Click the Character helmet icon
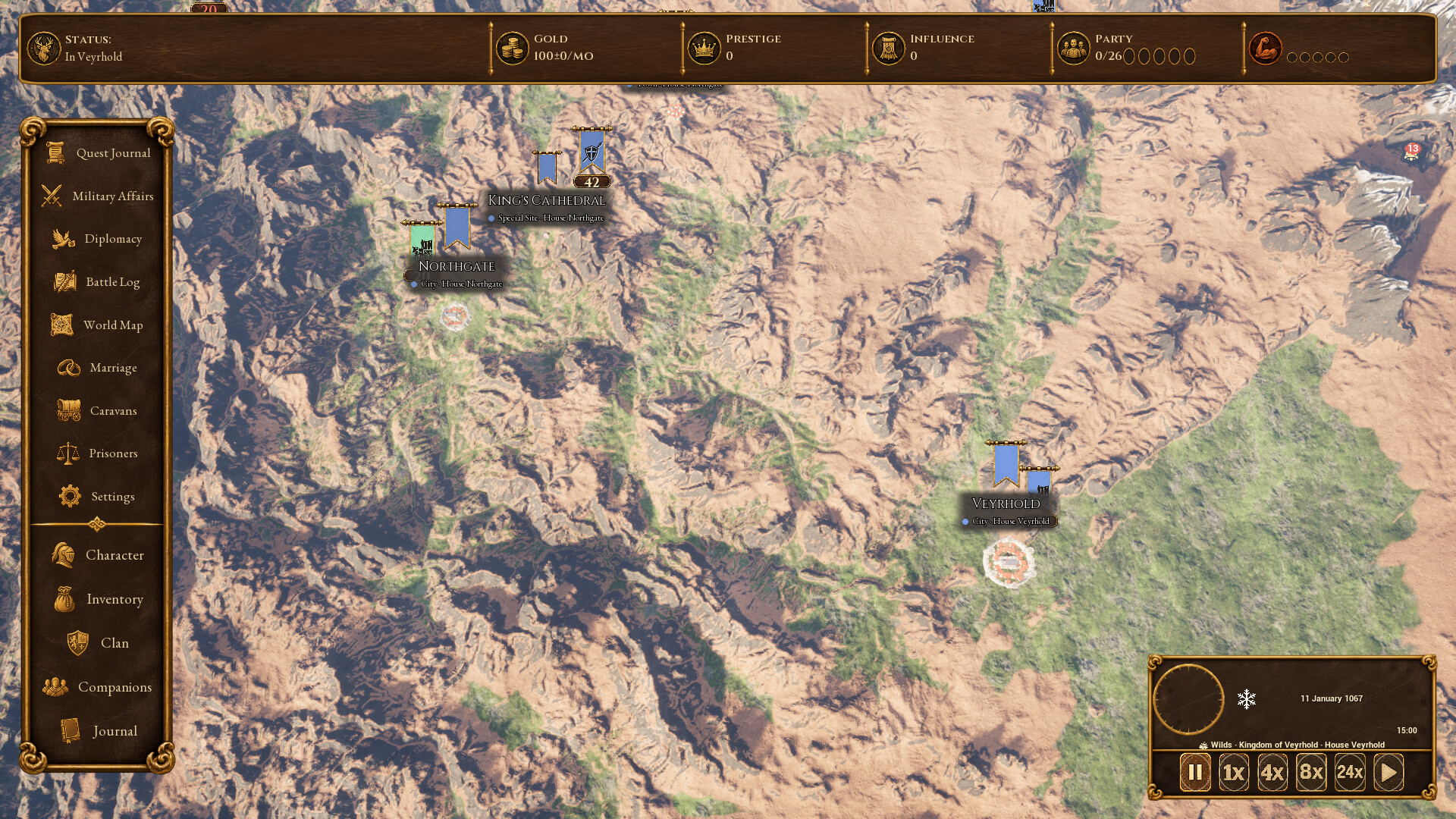Screen dimensions: 1456x819 63,555
